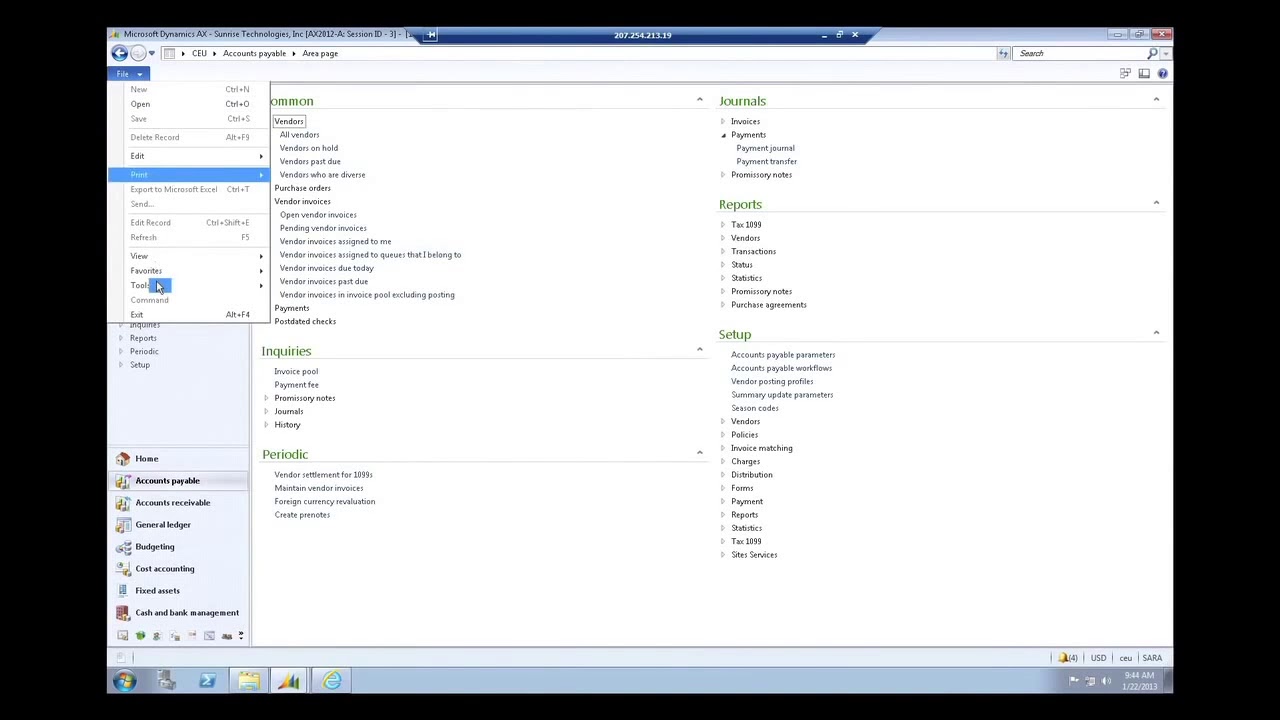Collapse the Inquiries section
This screenshot has width=1280, height=720.
699,350
